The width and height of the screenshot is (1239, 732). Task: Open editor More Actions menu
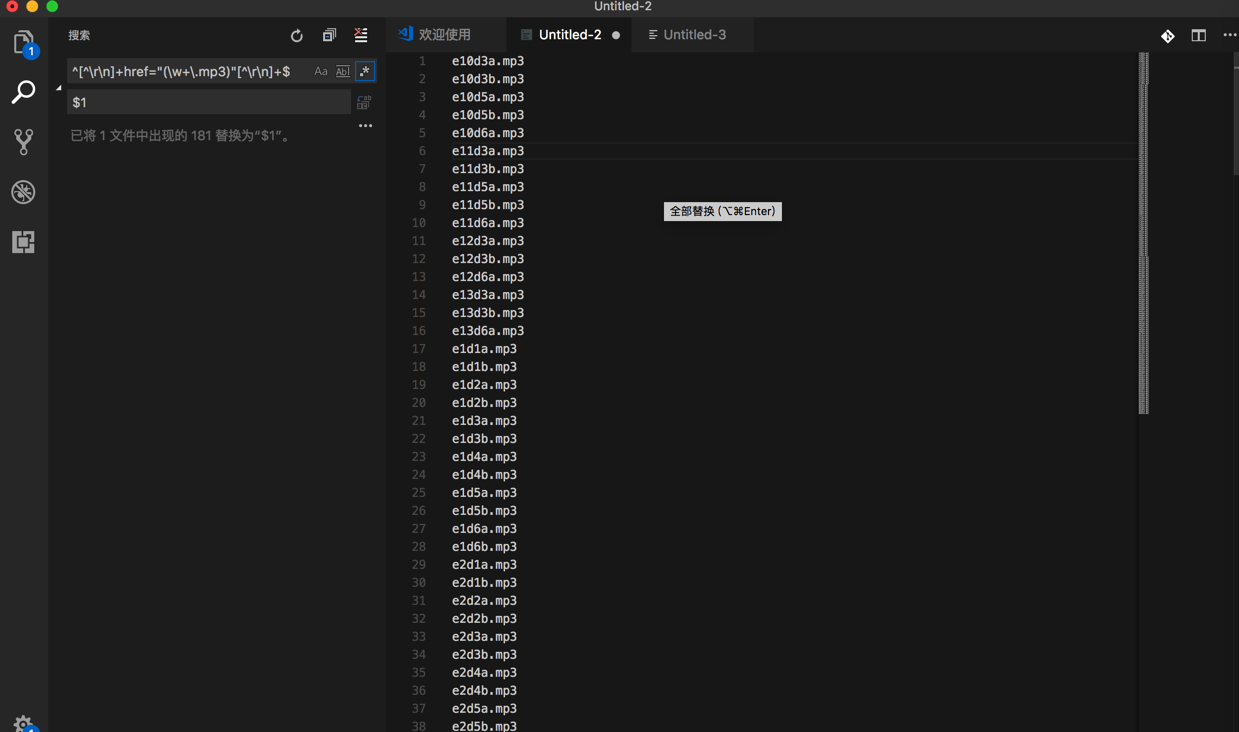(x=1229, y=35)
